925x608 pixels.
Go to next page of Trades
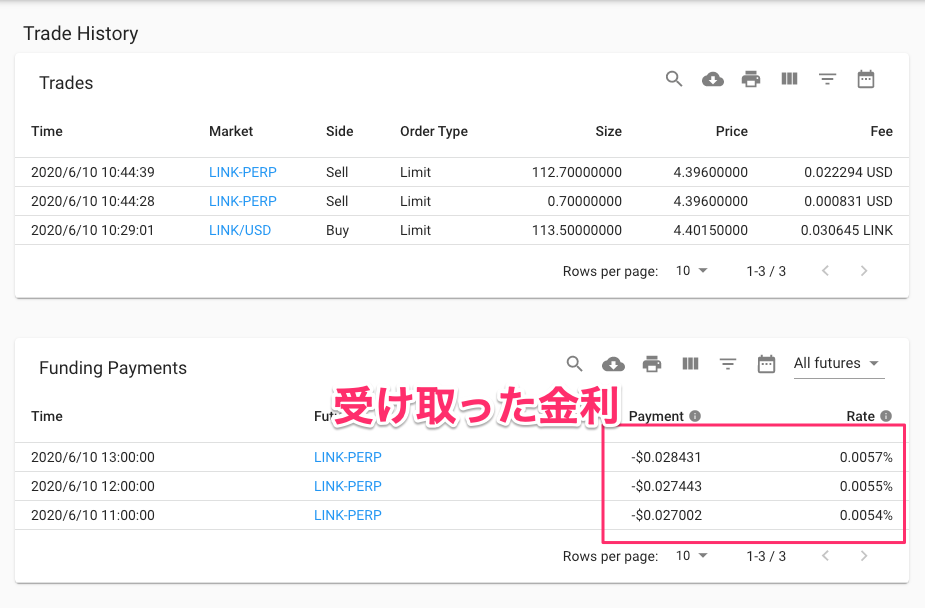(x=864, y=271)
